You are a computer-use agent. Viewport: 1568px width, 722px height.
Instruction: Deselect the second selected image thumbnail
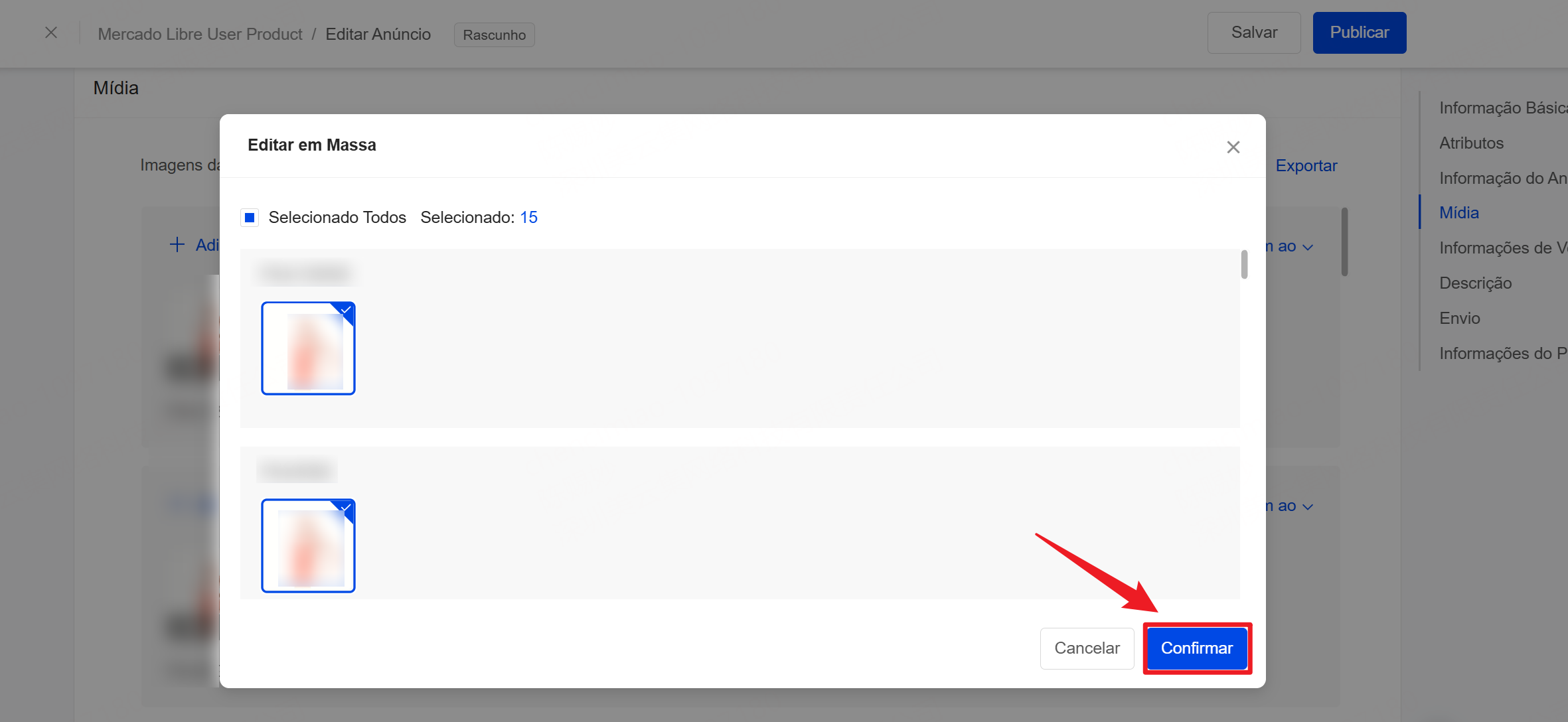pyautogui.click(x=308, y=546)
